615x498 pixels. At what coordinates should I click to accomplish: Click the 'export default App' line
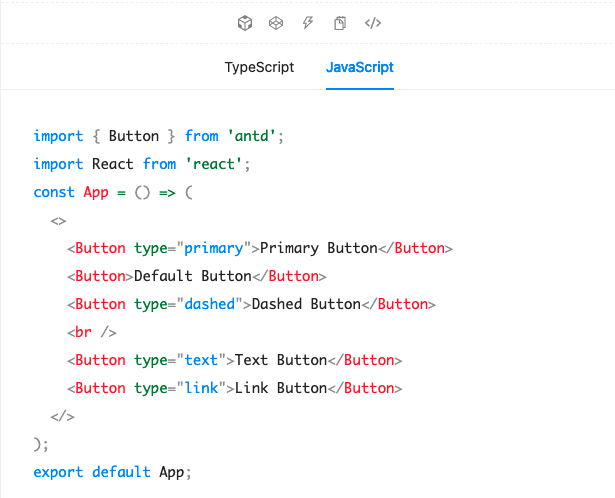(111, 472)
